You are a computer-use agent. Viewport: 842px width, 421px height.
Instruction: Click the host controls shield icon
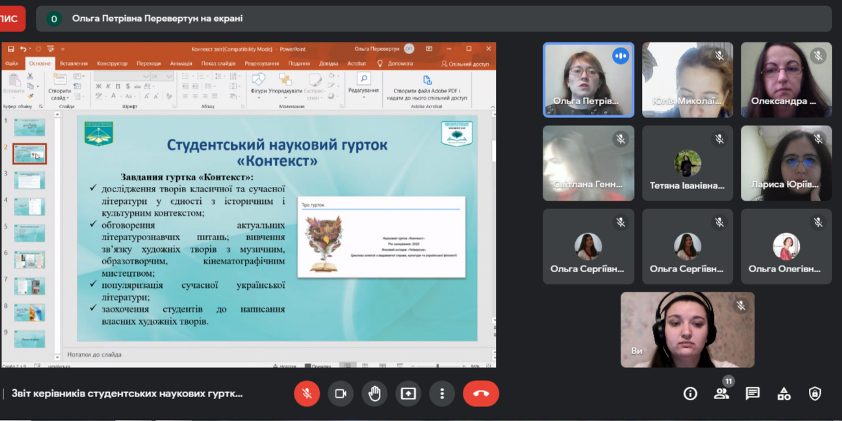click(x=815, y=393)
